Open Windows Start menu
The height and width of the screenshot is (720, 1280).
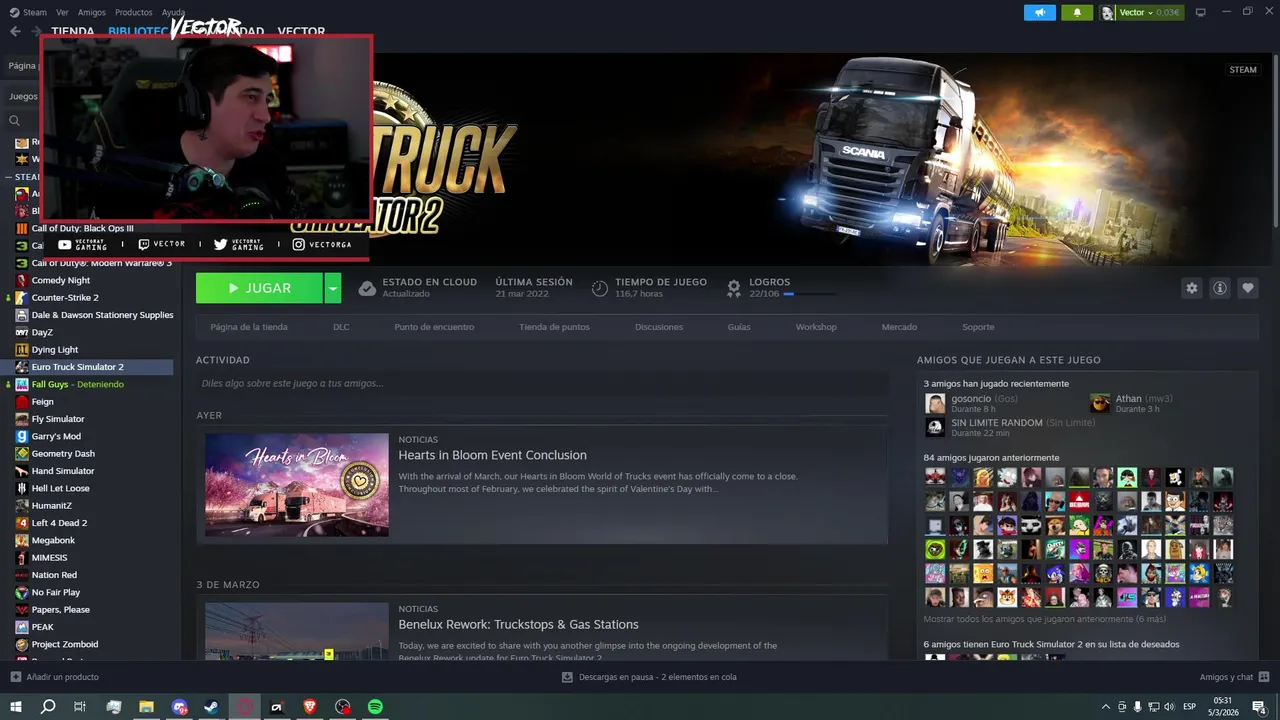tap(16, 707)
